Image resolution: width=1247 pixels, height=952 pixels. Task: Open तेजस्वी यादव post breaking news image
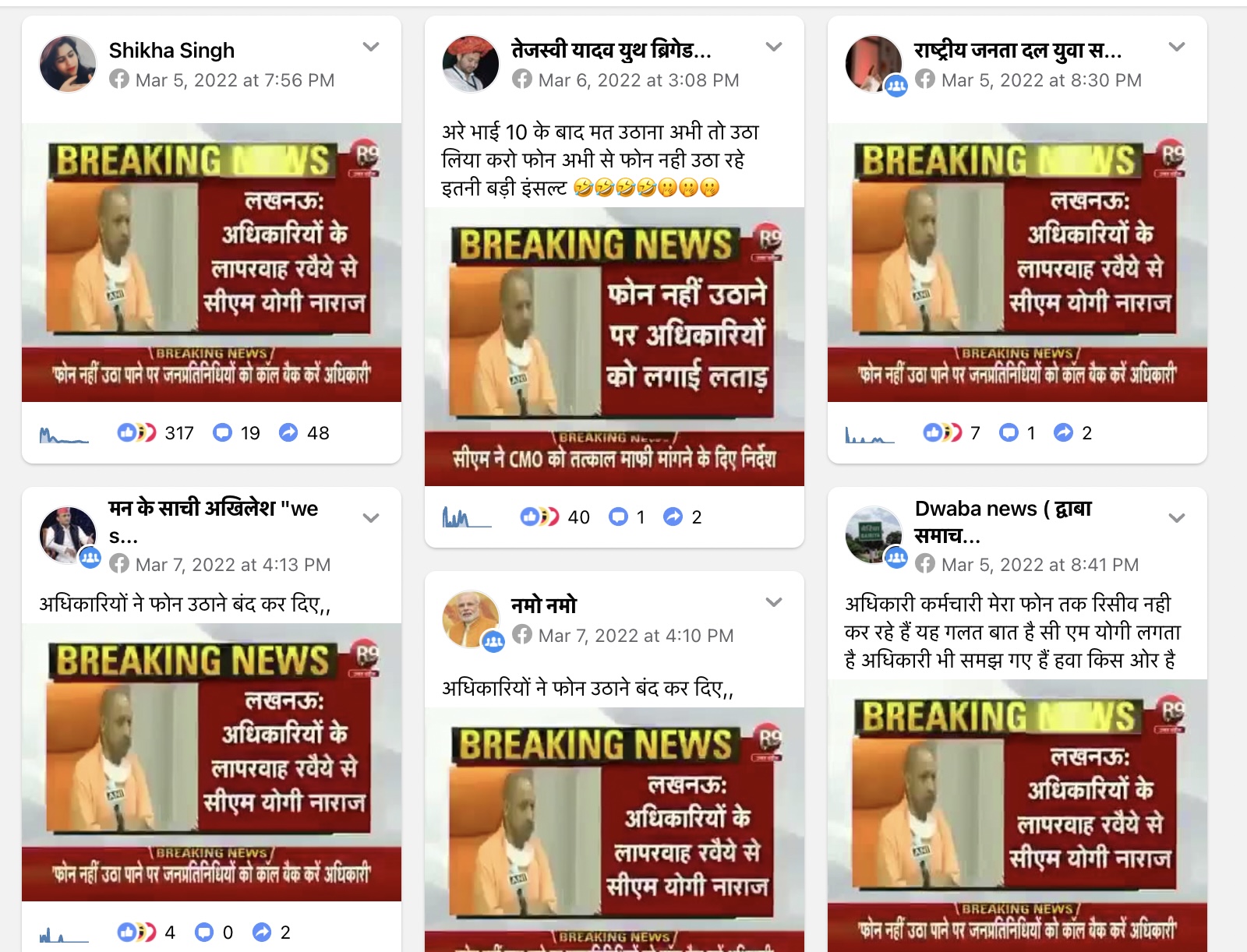[x=614, y=347]
